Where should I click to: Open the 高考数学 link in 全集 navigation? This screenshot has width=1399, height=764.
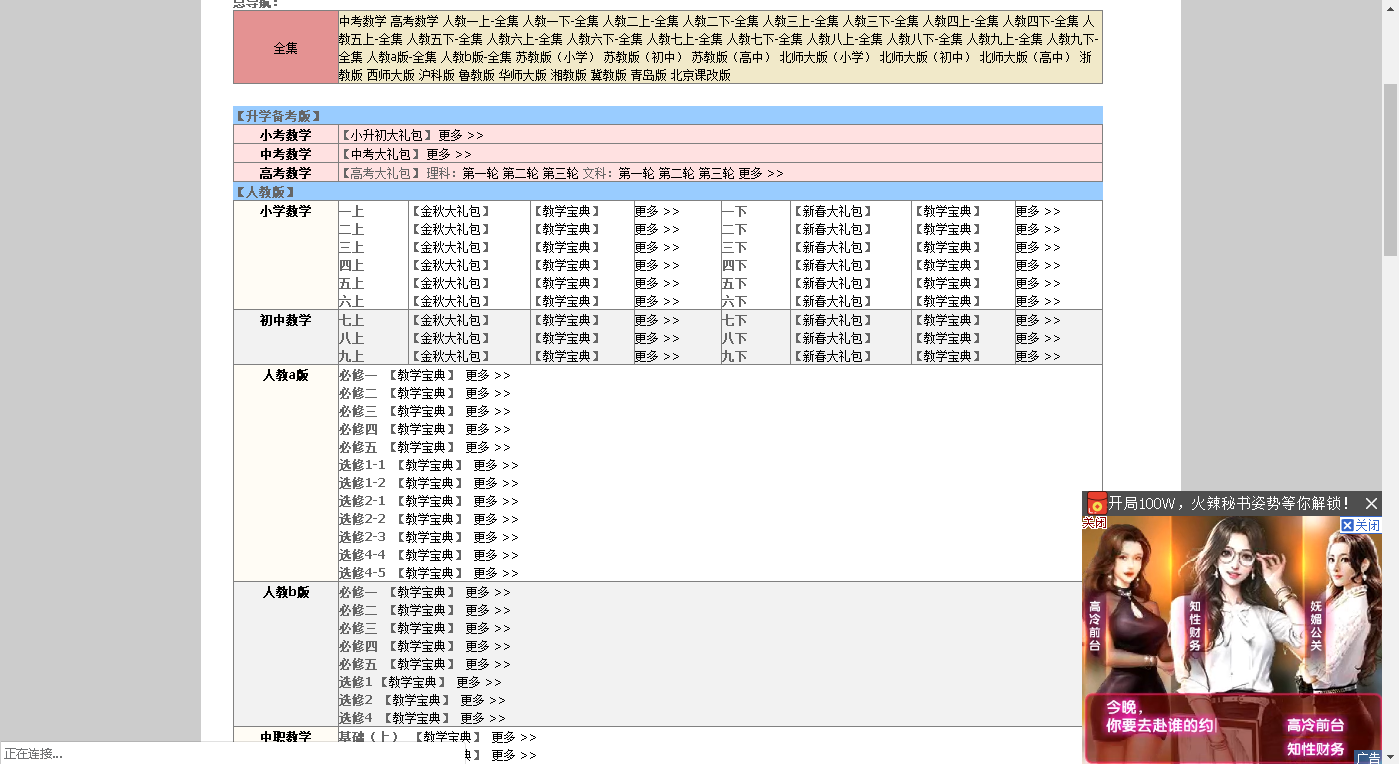(414, 21)
